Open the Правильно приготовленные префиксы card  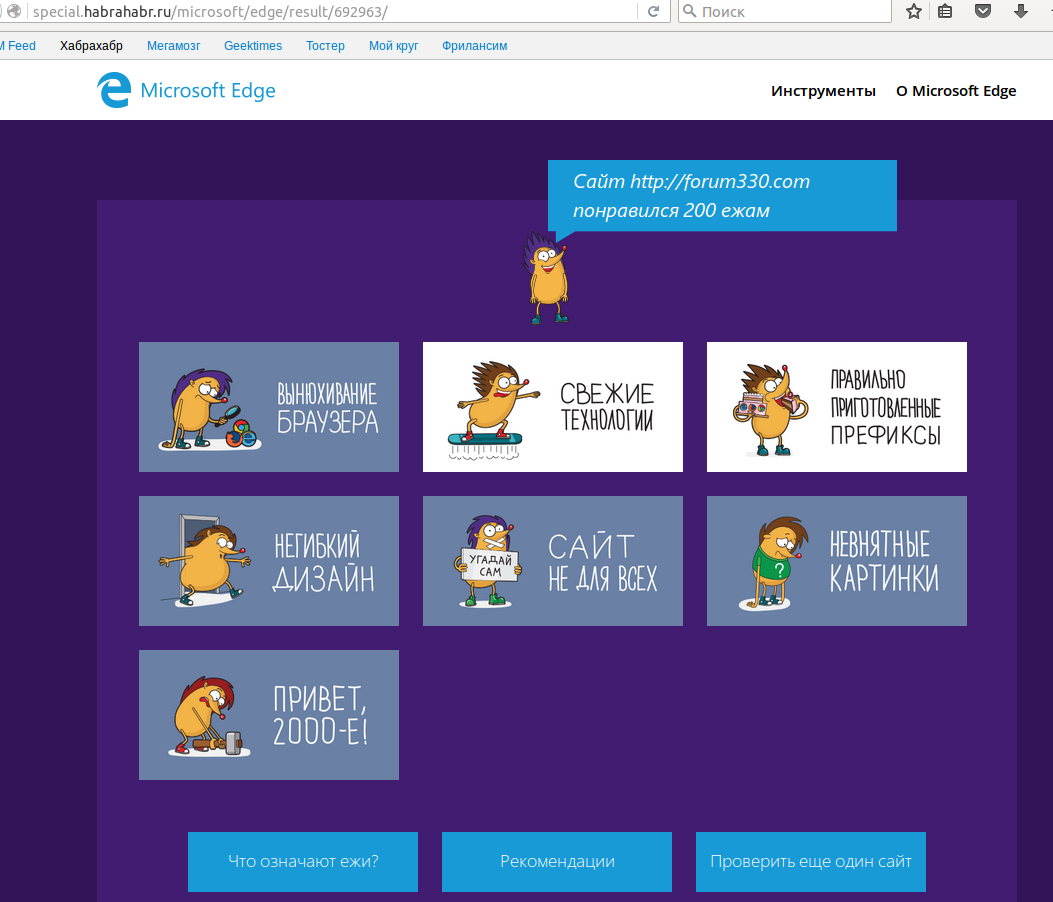837,407
